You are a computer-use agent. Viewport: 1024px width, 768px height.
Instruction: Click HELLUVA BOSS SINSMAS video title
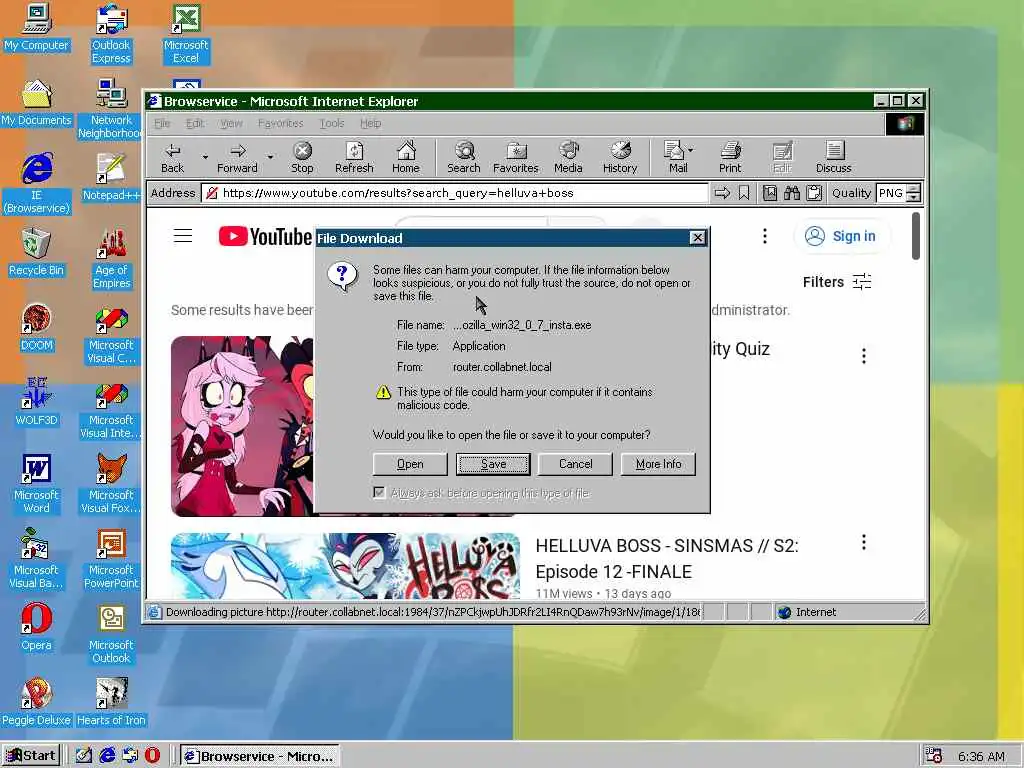[x=667, y=558]
